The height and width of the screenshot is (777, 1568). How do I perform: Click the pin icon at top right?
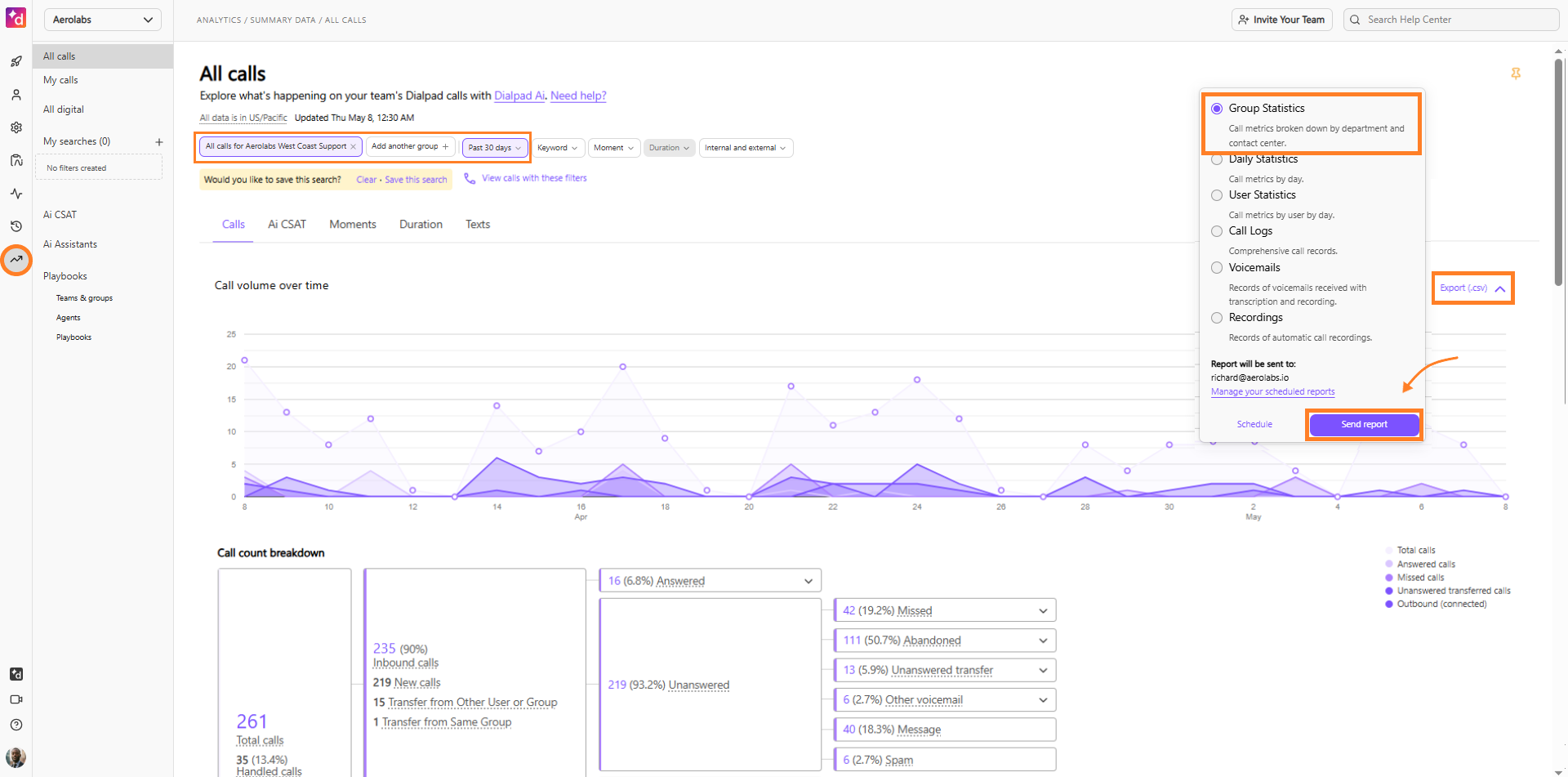pyautogui.click(x=1516, y=74)
